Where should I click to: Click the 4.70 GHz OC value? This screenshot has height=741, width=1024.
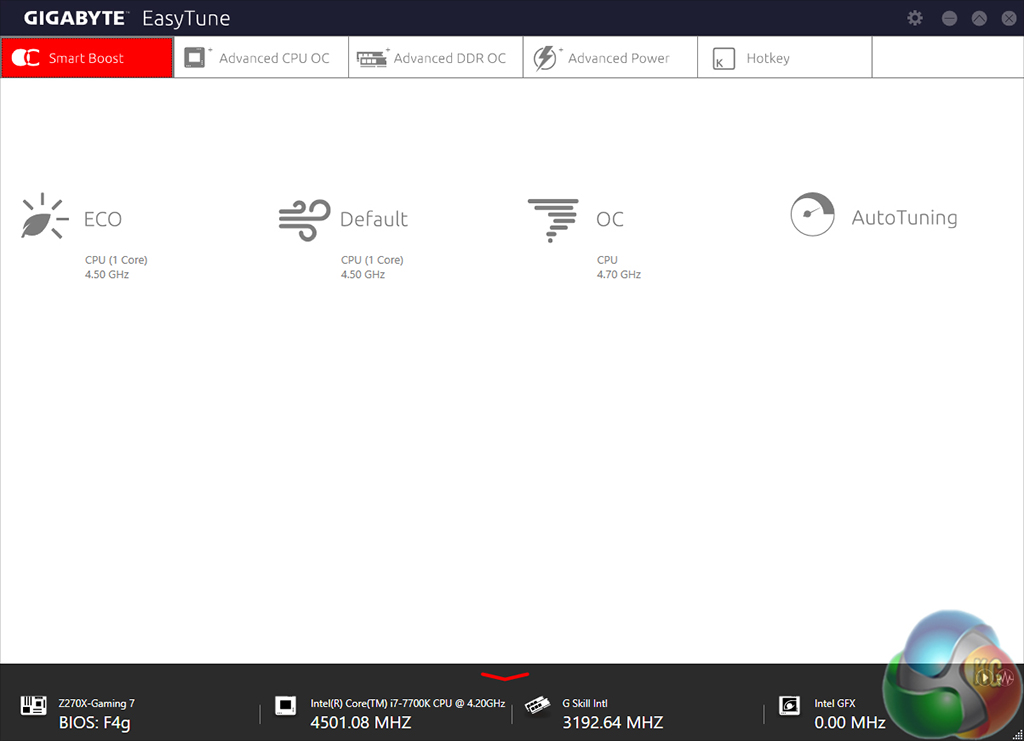tap(618, 274)
